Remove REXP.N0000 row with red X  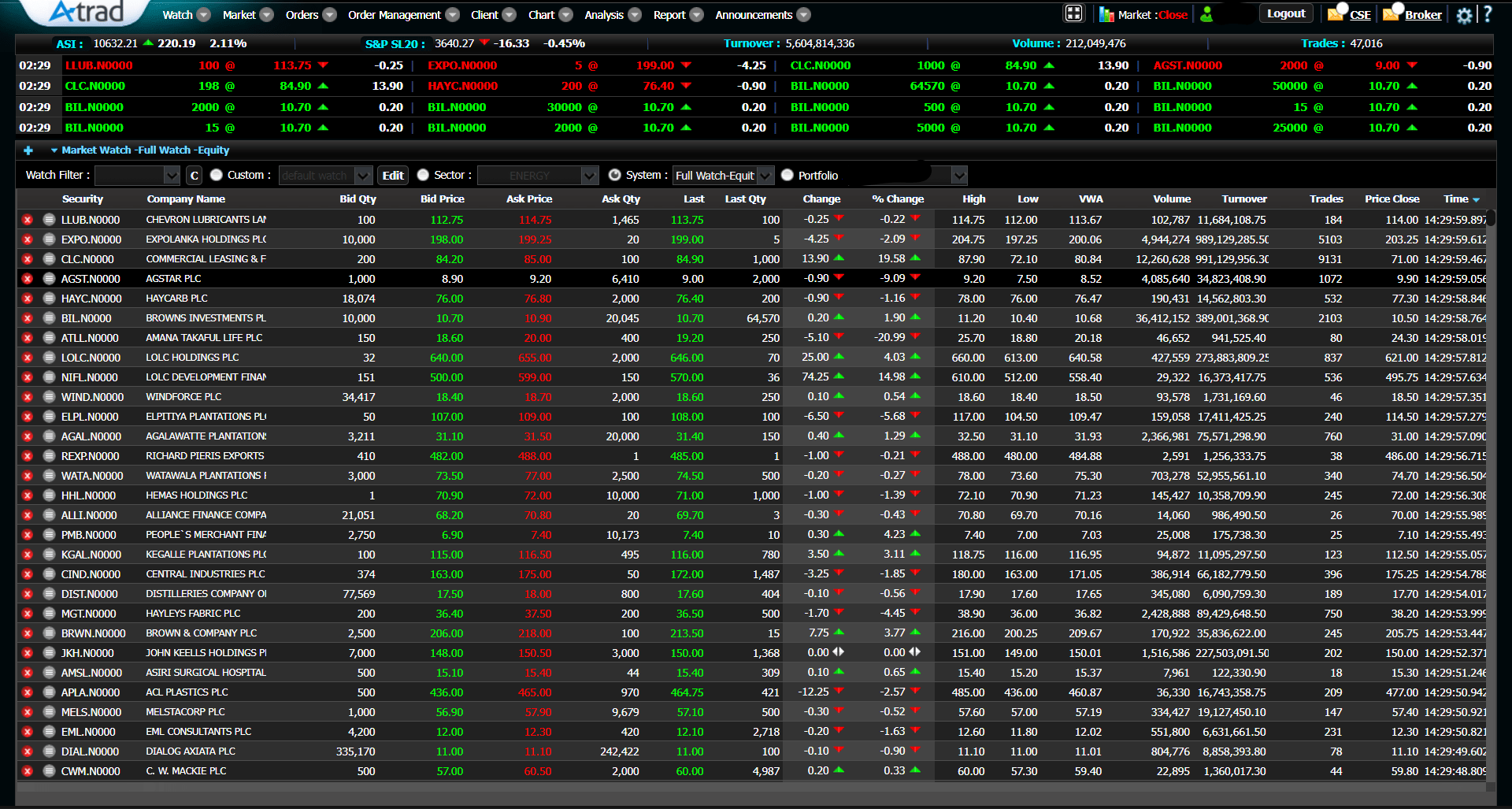[x=28, y=456]
